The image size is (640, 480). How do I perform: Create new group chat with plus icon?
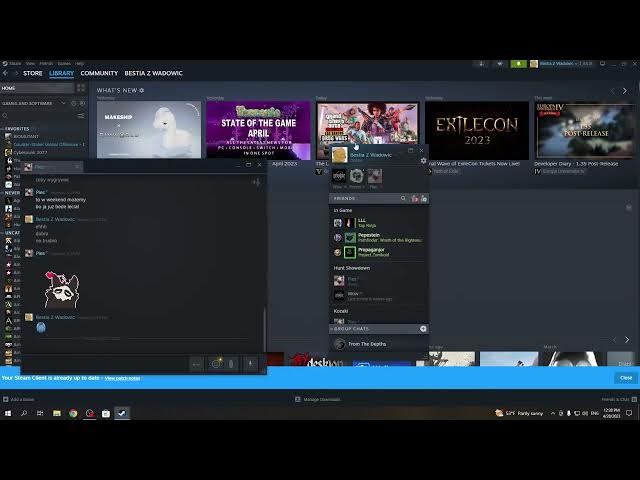click(423, 329)
